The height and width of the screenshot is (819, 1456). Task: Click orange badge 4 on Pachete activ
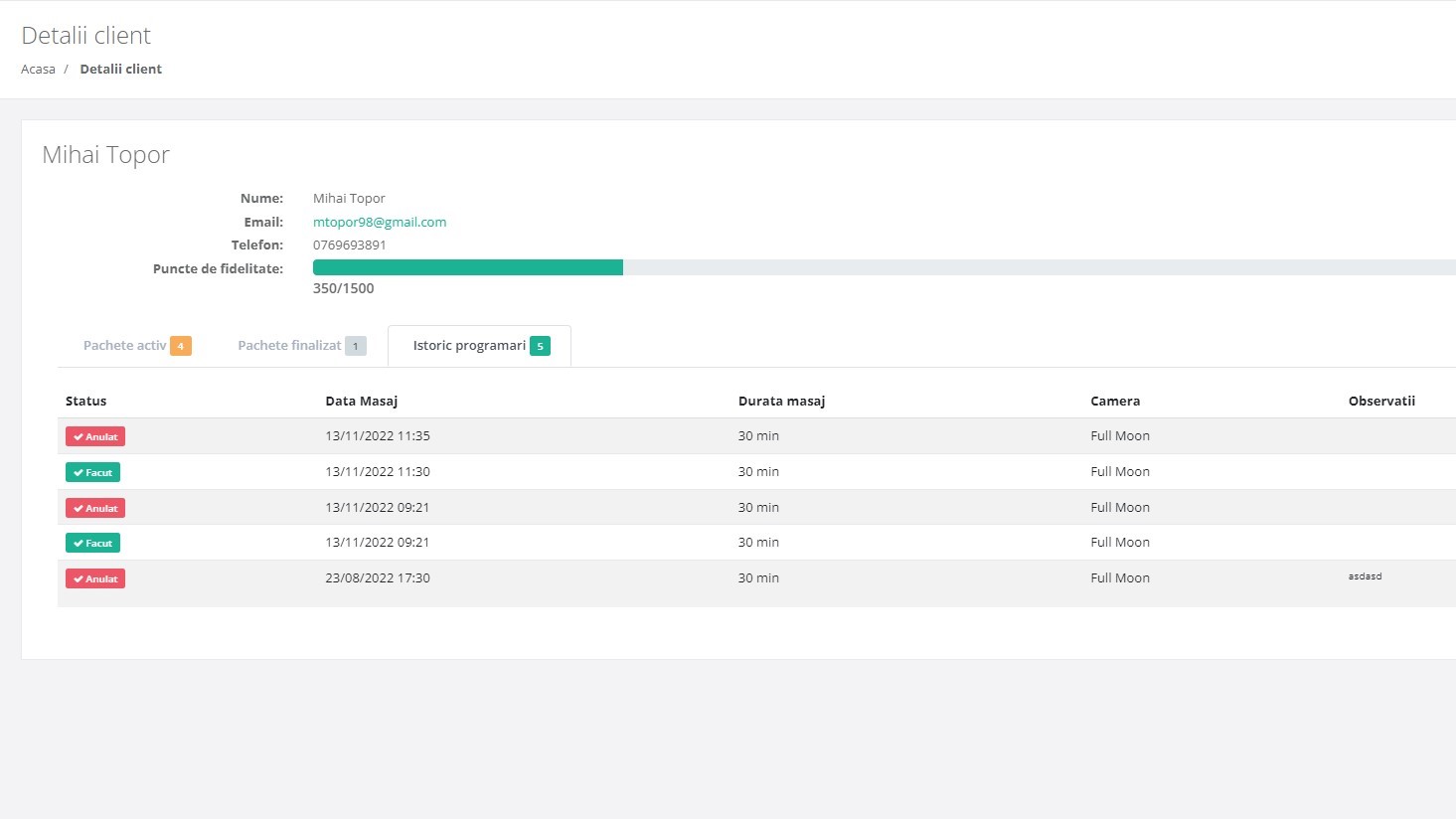181,346
